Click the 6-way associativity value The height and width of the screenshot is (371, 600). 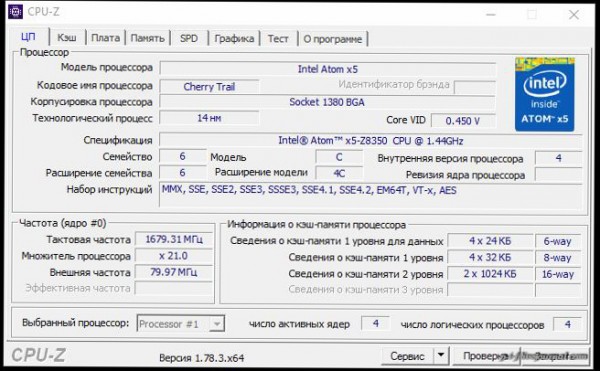pyautogui.click(x=558, y=241)
